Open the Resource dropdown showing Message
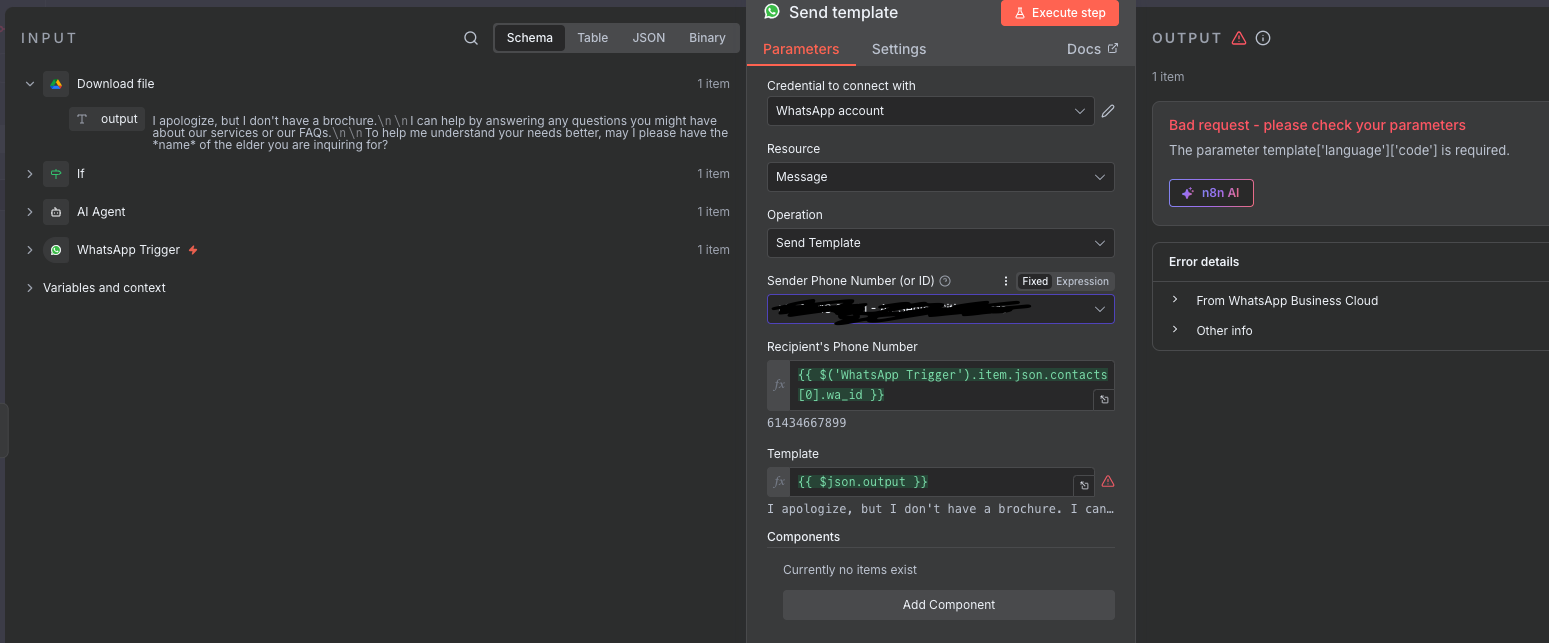The image size is (1549, 643). coord(940,177)
